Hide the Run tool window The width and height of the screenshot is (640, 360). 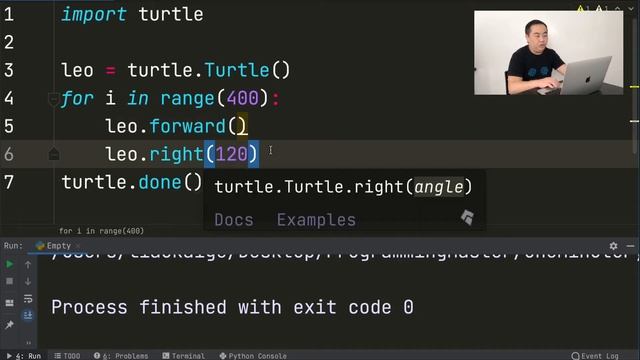coord(630,246)
